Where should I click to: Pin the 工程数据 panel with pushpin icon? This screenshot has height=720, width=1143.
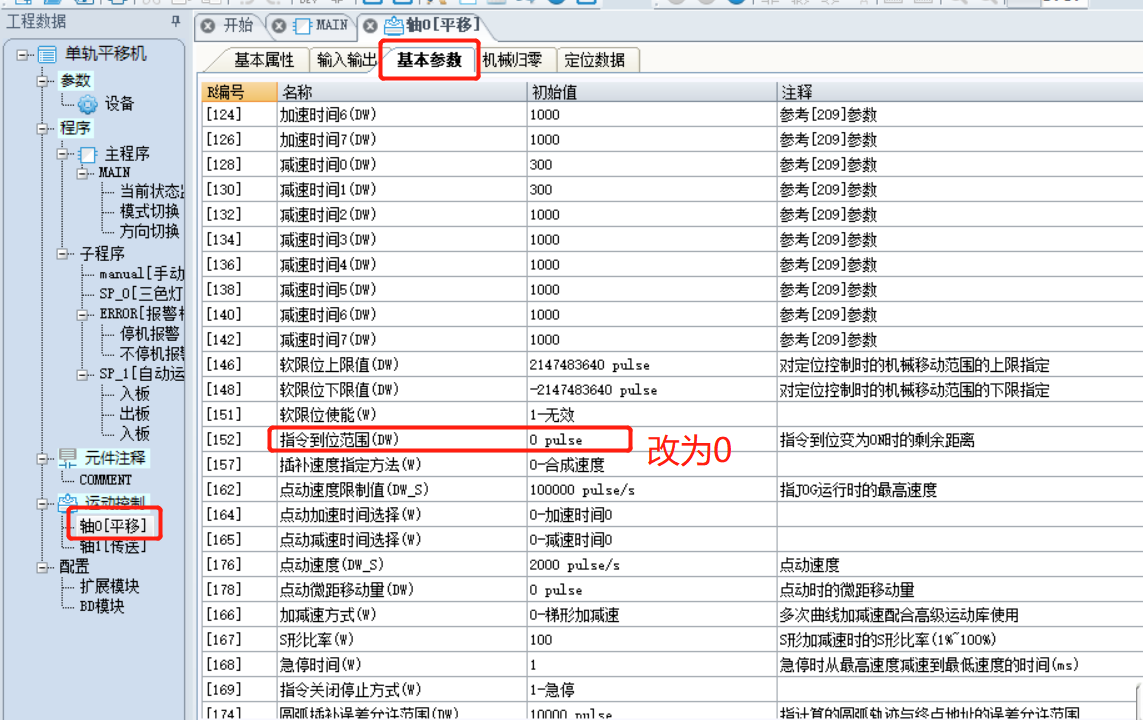pos(176,22)
